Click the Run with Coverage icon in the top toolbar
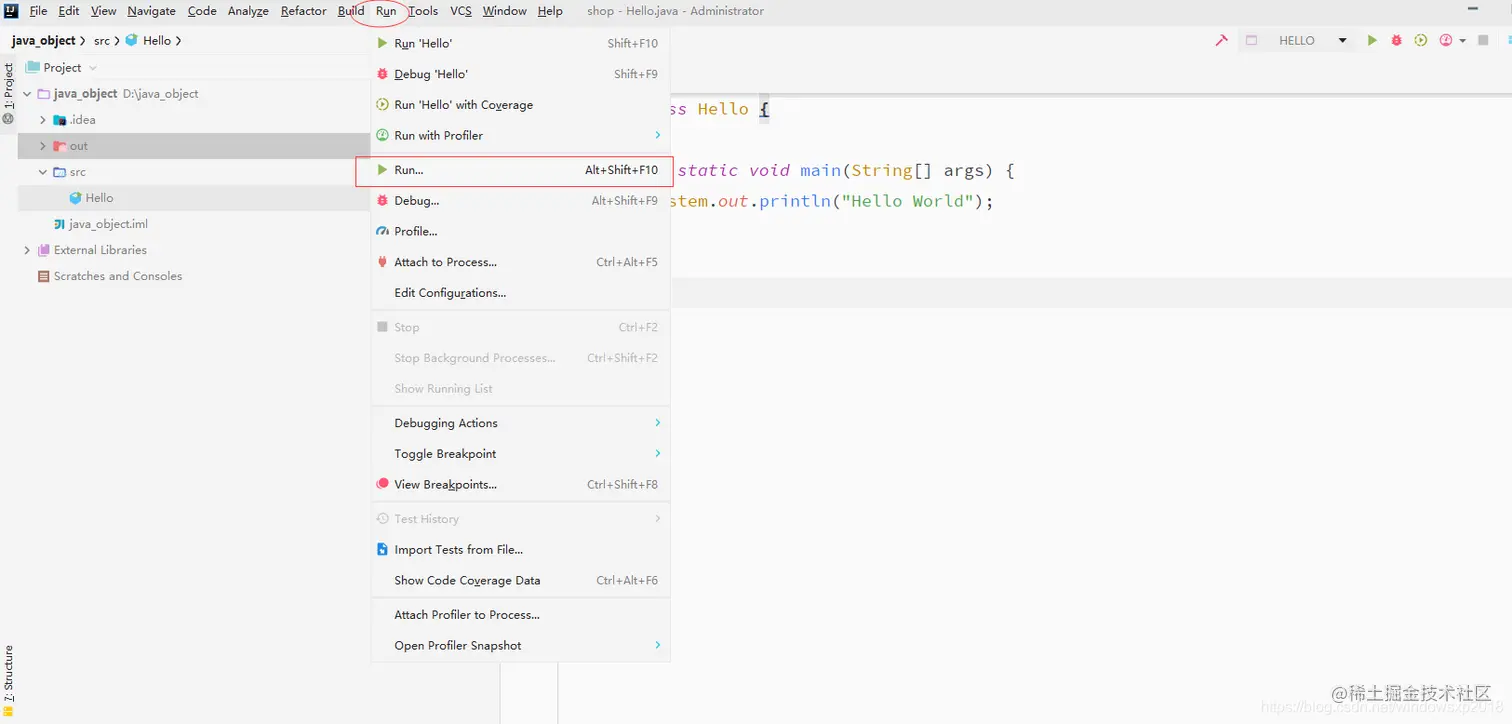 (x=1420, y=41)
